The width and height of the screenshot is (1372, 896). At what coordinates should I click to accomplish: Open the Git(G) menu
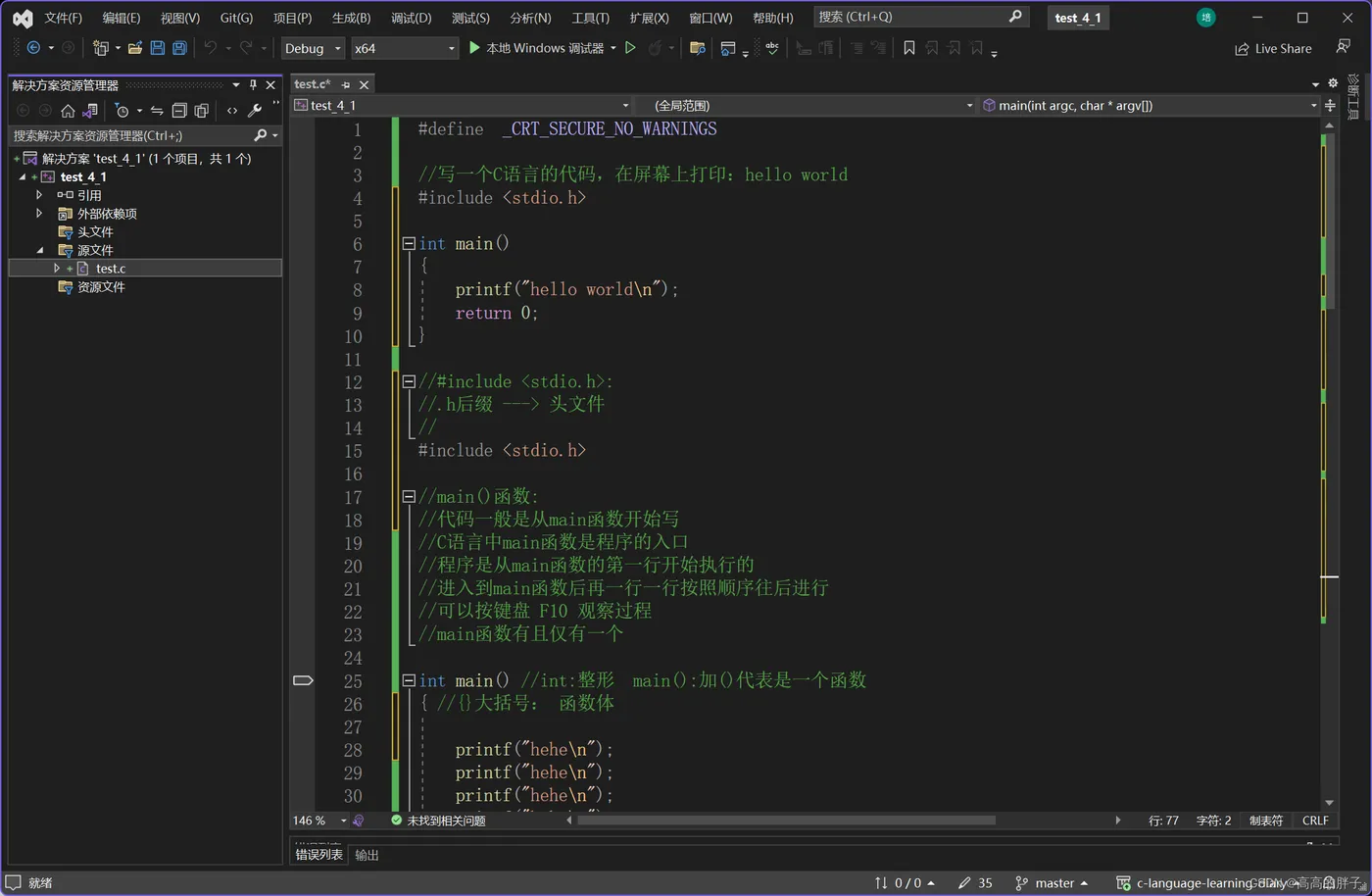point(236,18)
